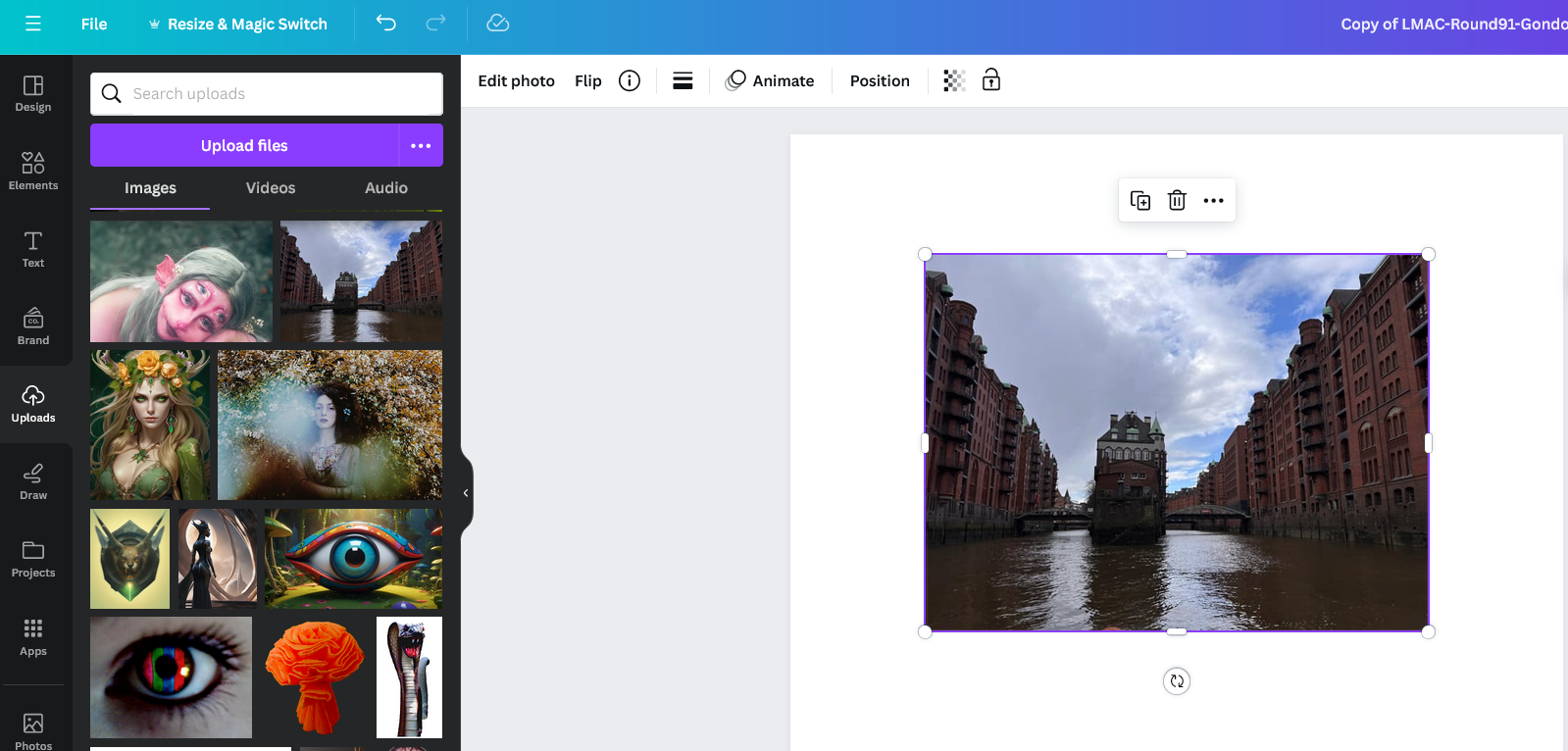Collapse the uploads side panel

point(466,493)
